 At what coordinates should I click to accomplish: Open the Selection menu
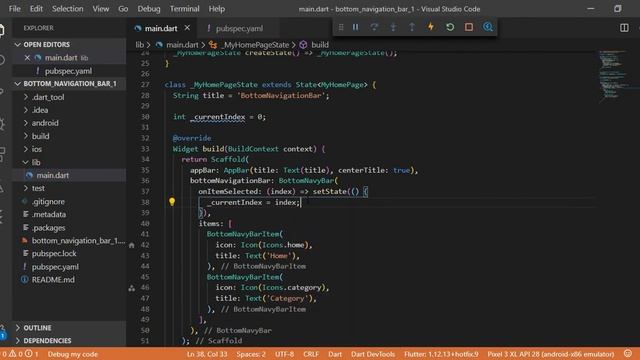pos(67,9)
